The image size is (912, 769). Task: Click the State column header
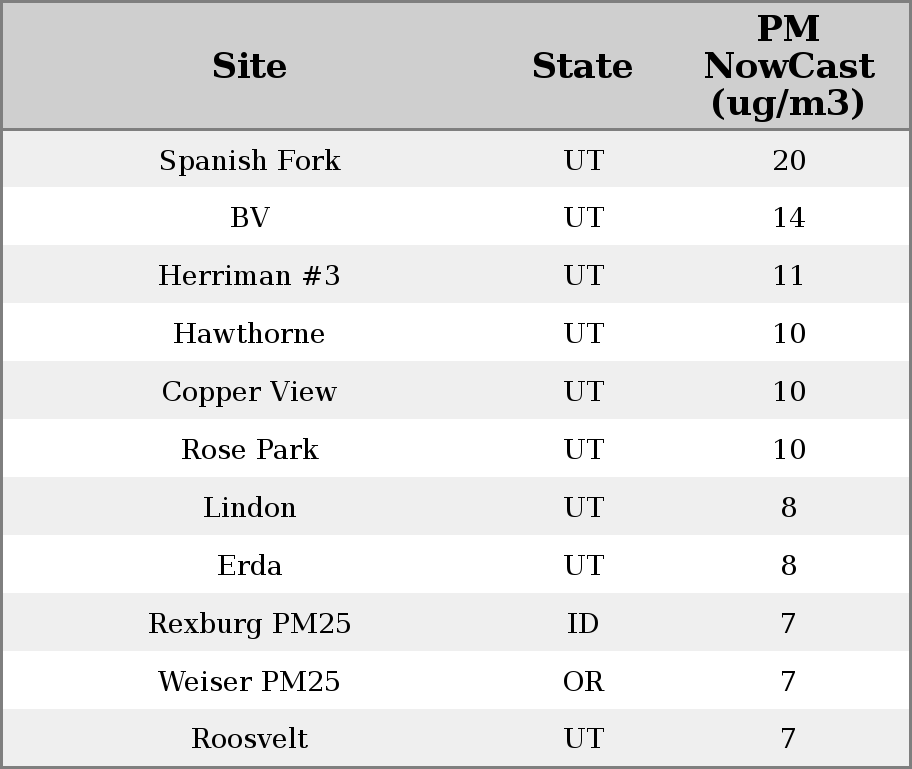pyautogui.click(x=582, y=66)
